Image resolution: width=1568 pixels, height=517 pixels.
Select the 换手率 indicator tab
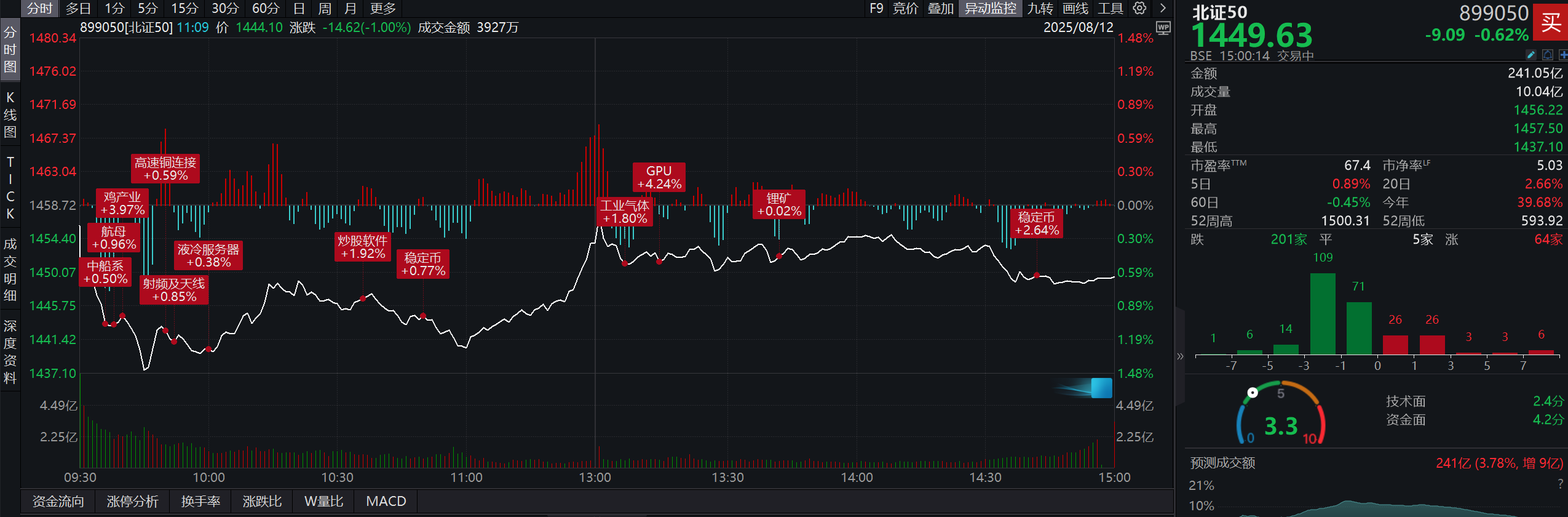(x=200, y=501)
